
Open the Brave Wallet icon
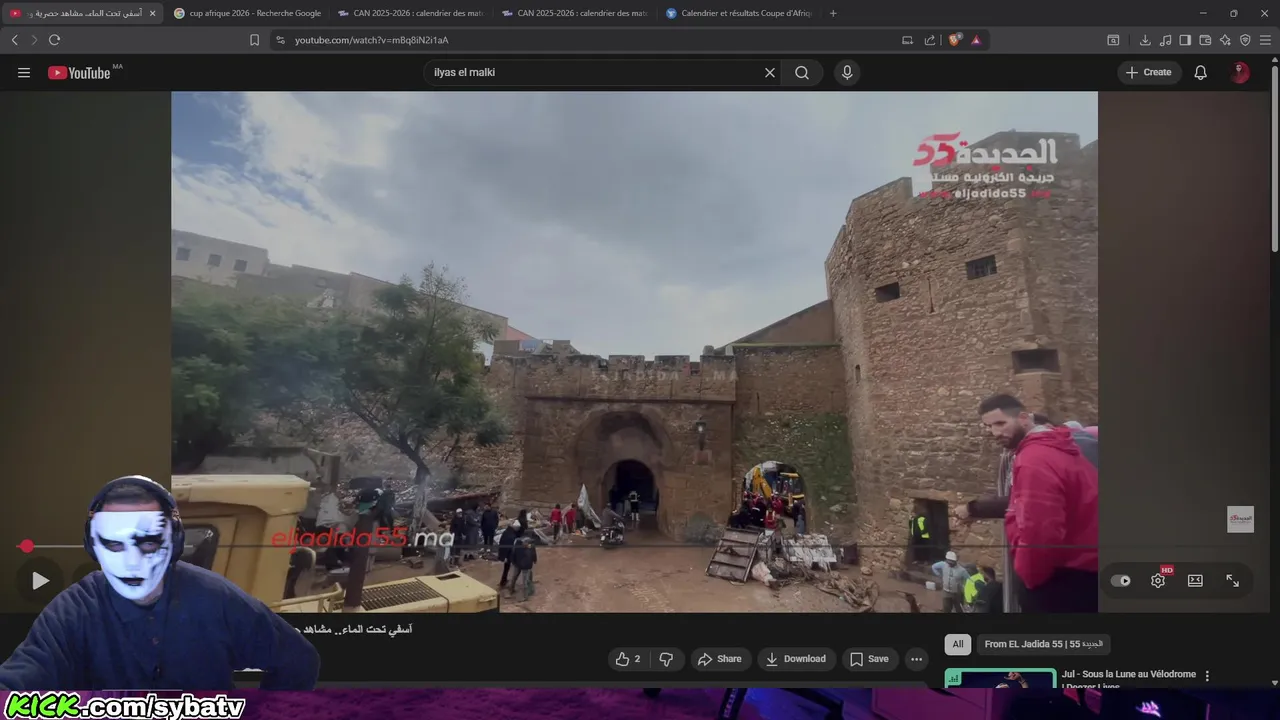click(1205, 40)
